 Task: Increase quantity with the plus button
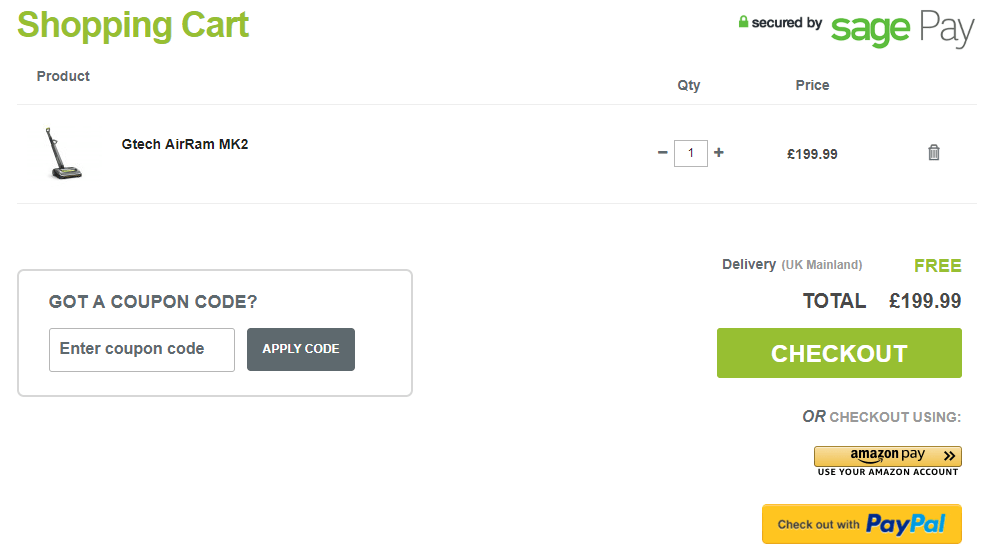719,152
